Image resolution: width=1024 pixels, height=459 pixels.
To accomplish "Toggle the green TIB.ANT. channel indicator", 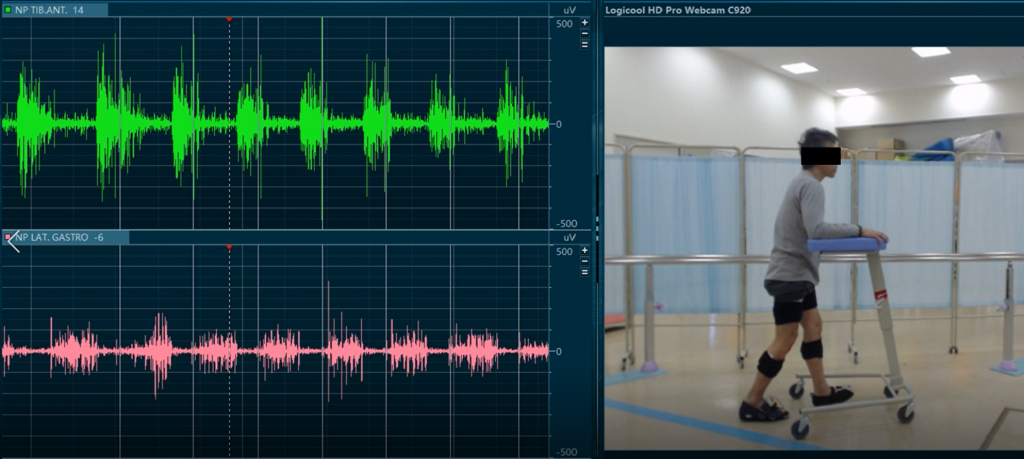I will (8, 9).
